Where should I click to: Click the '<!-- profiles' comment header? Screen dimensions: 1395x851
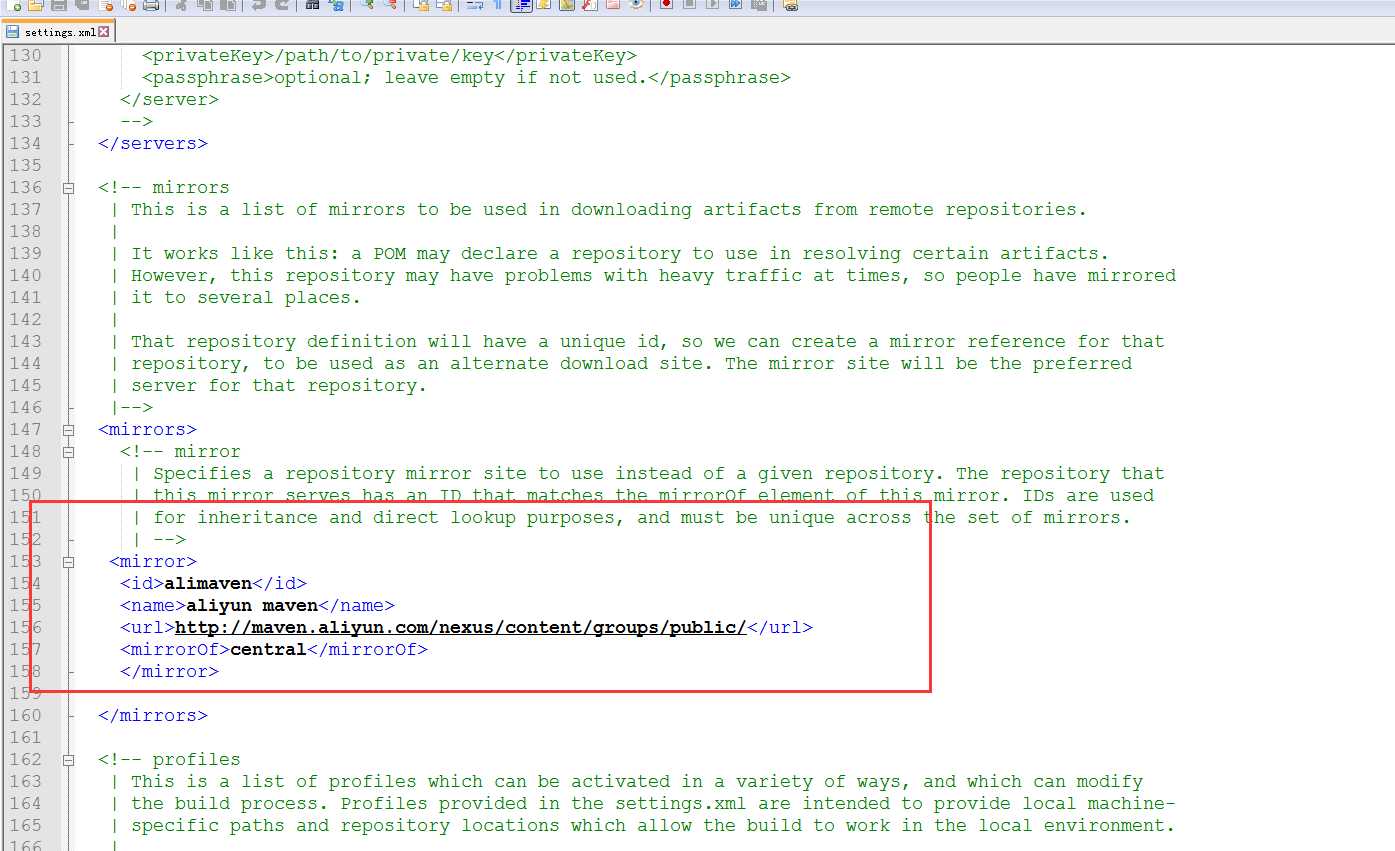169,759
